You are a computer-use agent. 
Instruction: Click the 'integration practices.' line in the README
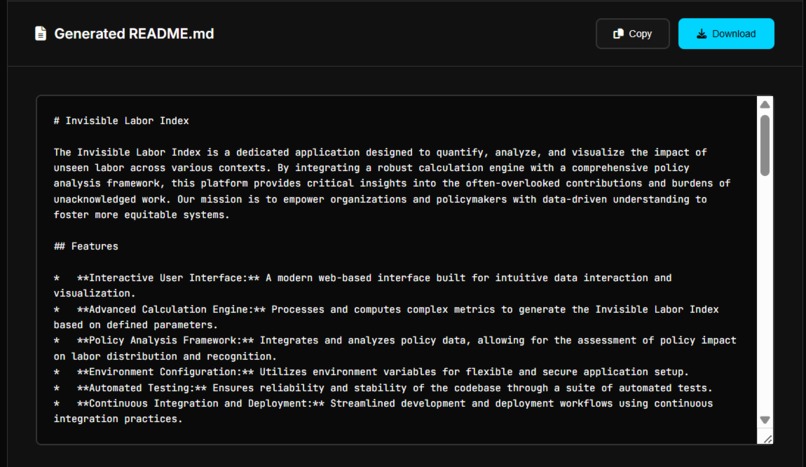click(118, 419)
